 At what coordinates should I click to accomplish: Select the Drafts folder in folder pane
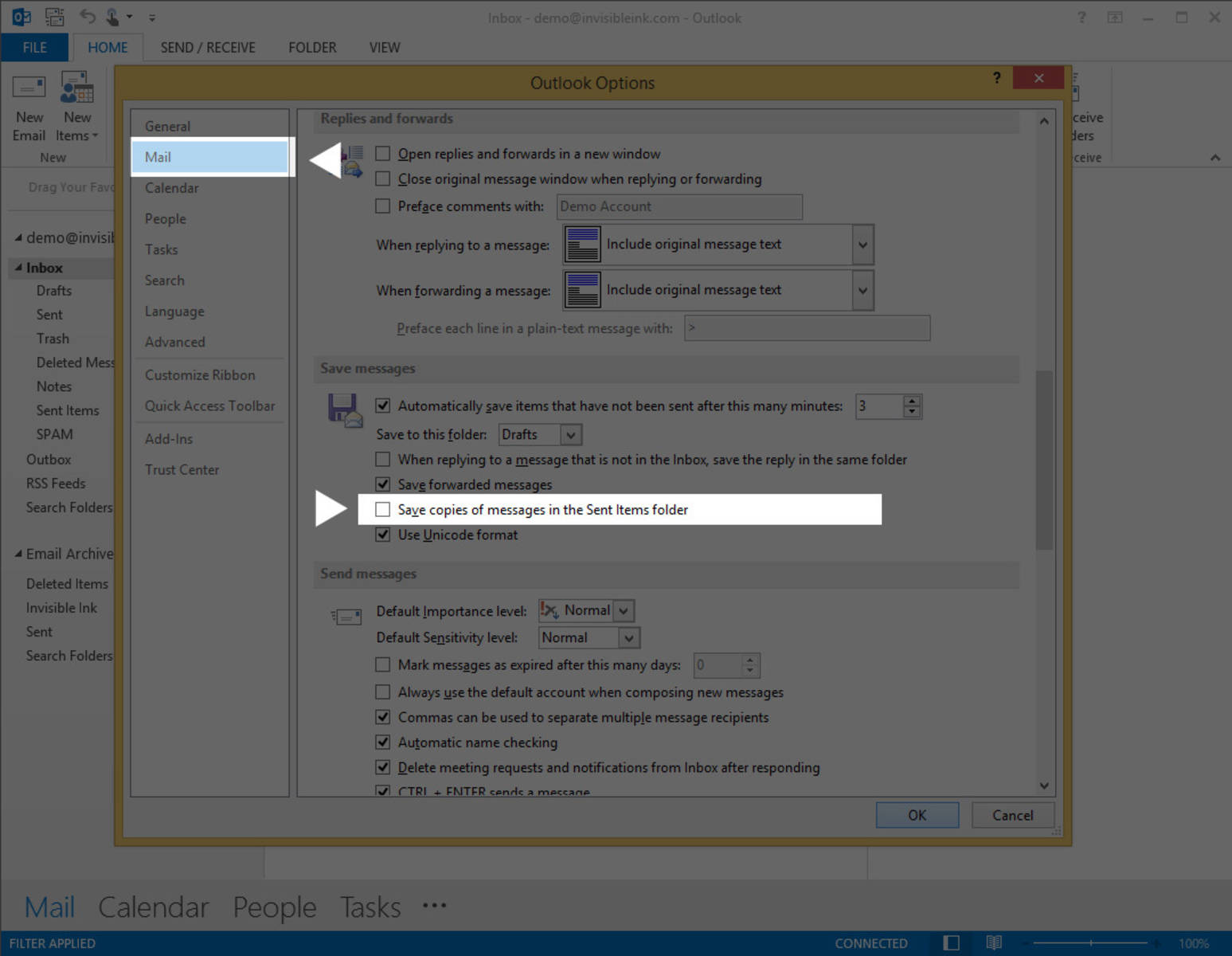54,291
